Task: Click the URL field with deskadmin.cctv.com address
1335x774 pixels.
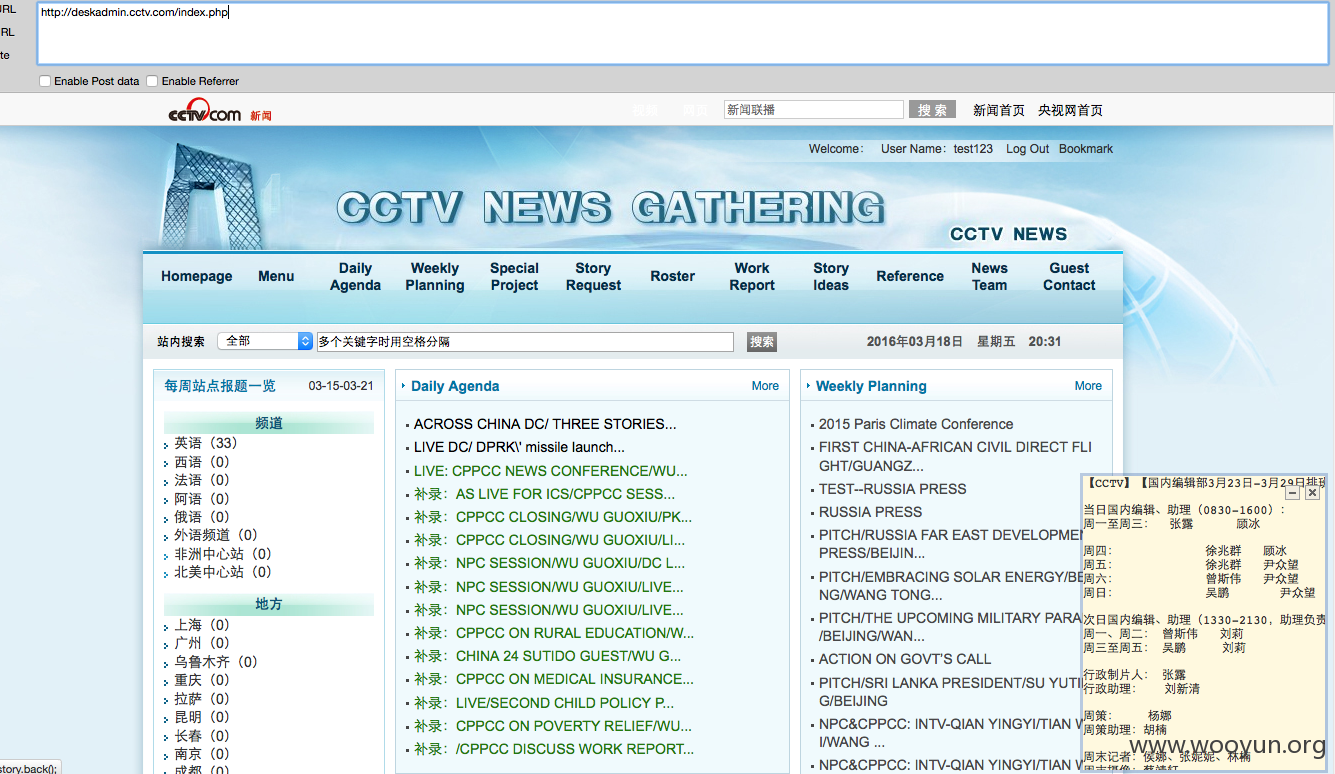Action: pos(683,33)
